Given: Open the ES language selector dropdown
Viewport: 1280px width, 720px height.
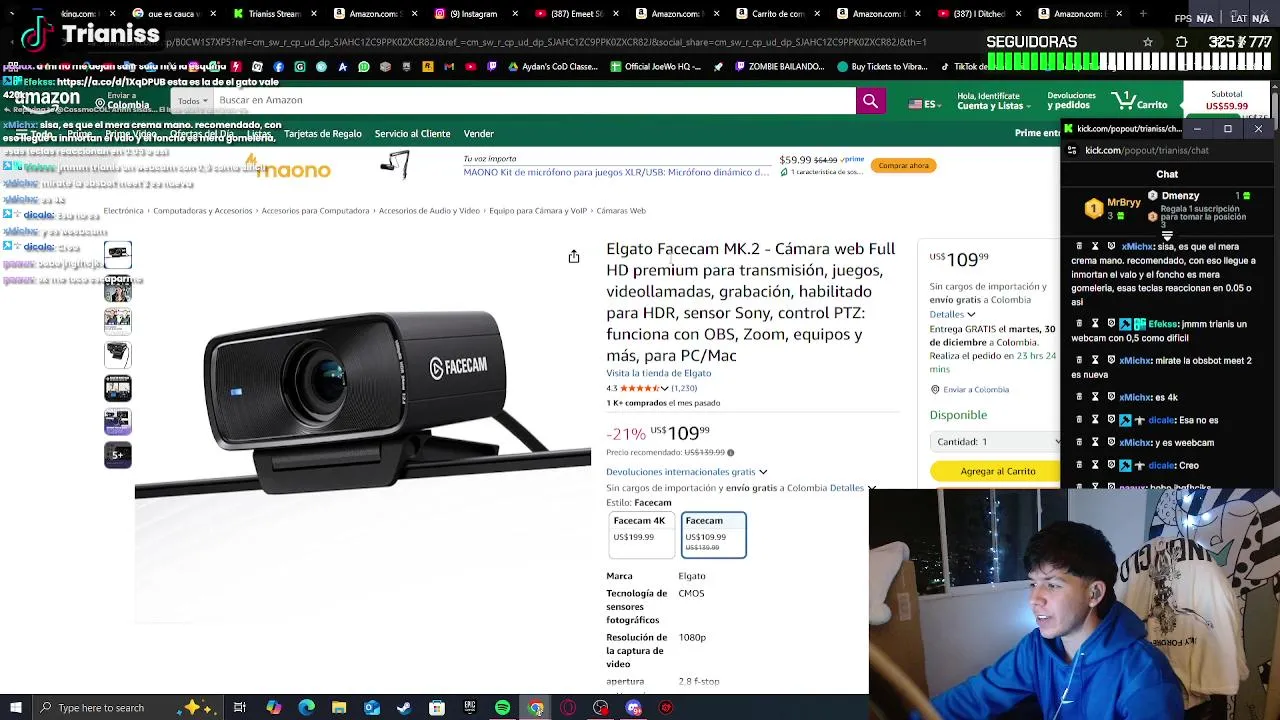Looking at the screenshot, I should pos(925,104).
